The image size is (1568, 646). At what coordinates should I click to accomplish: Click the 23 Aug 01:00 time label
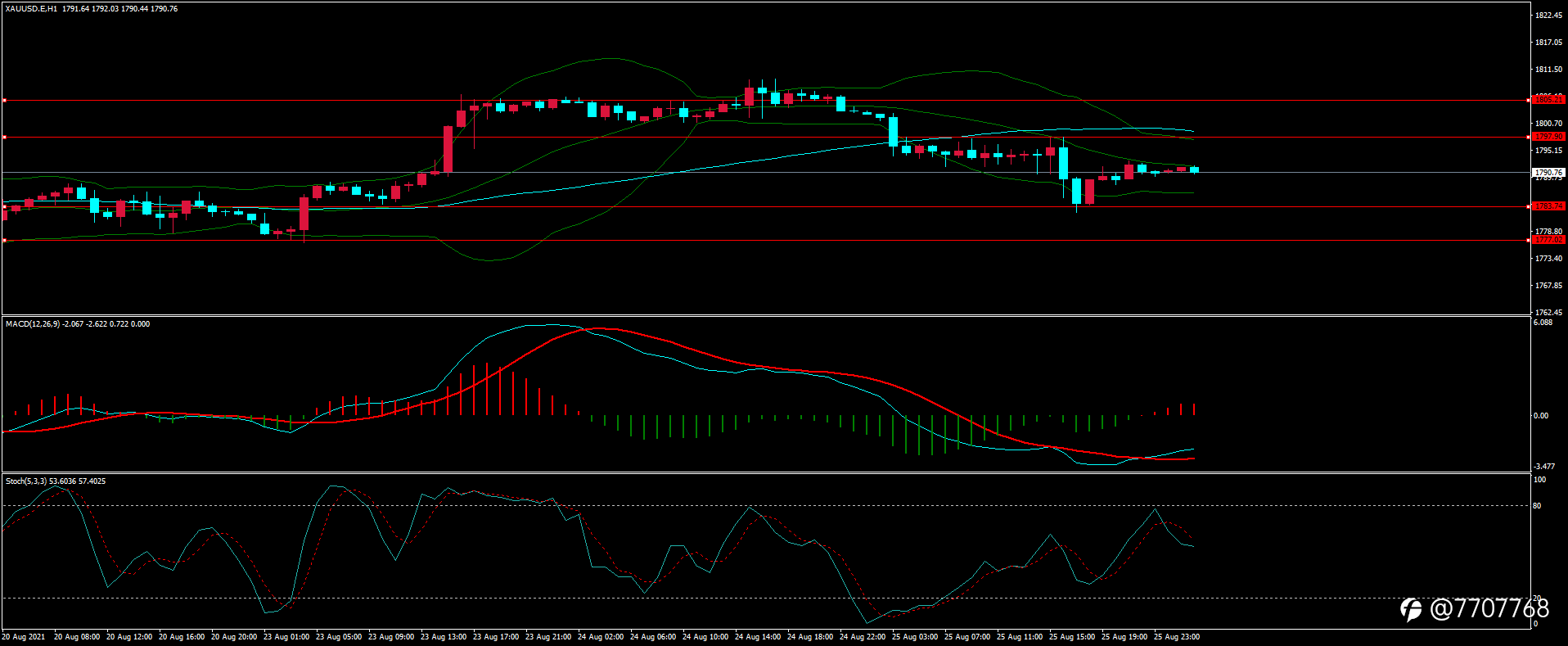point(286,637)
